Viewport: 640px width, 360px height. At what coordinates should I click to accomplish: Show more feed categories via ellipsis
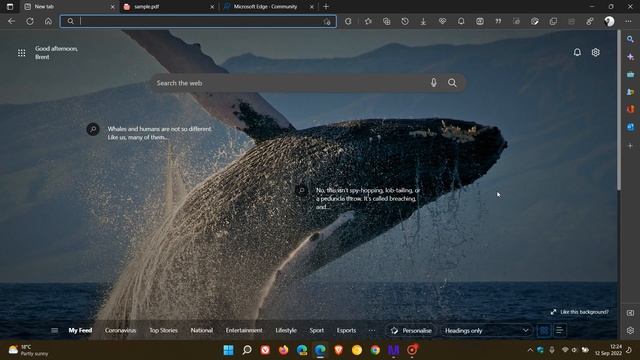pos(371,331)
